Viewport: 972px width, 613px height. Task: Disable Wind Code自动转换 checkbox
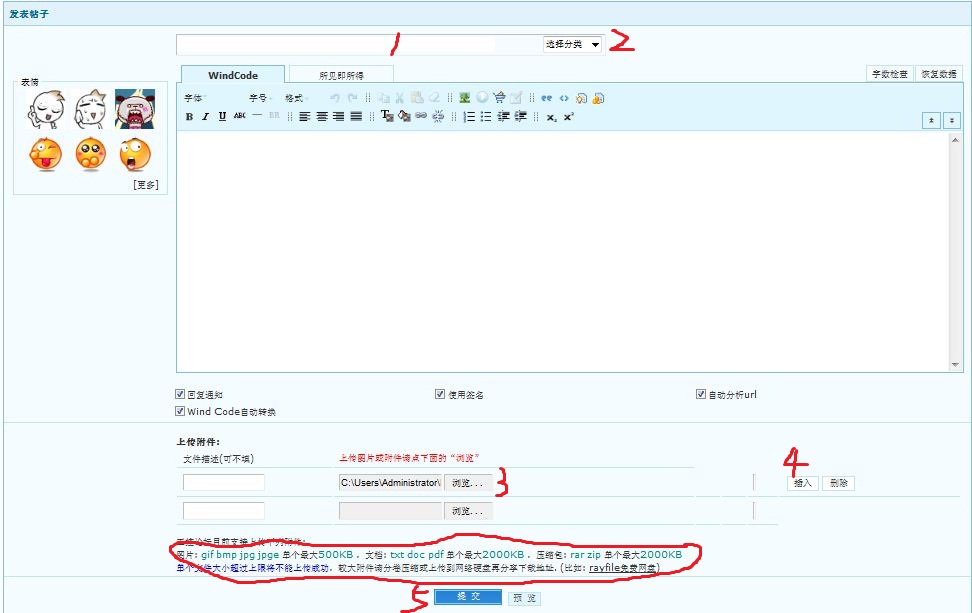[180, 411]
